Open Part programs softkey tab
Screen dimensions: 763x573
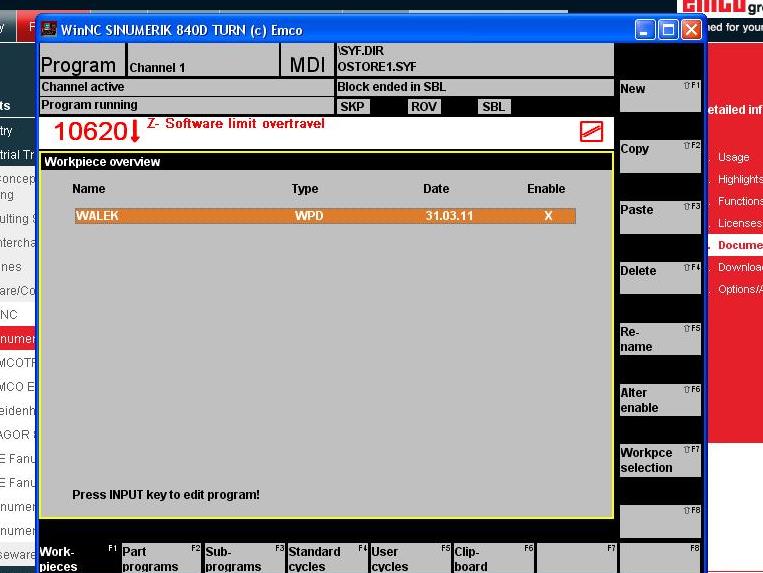[x=161, y=558]
